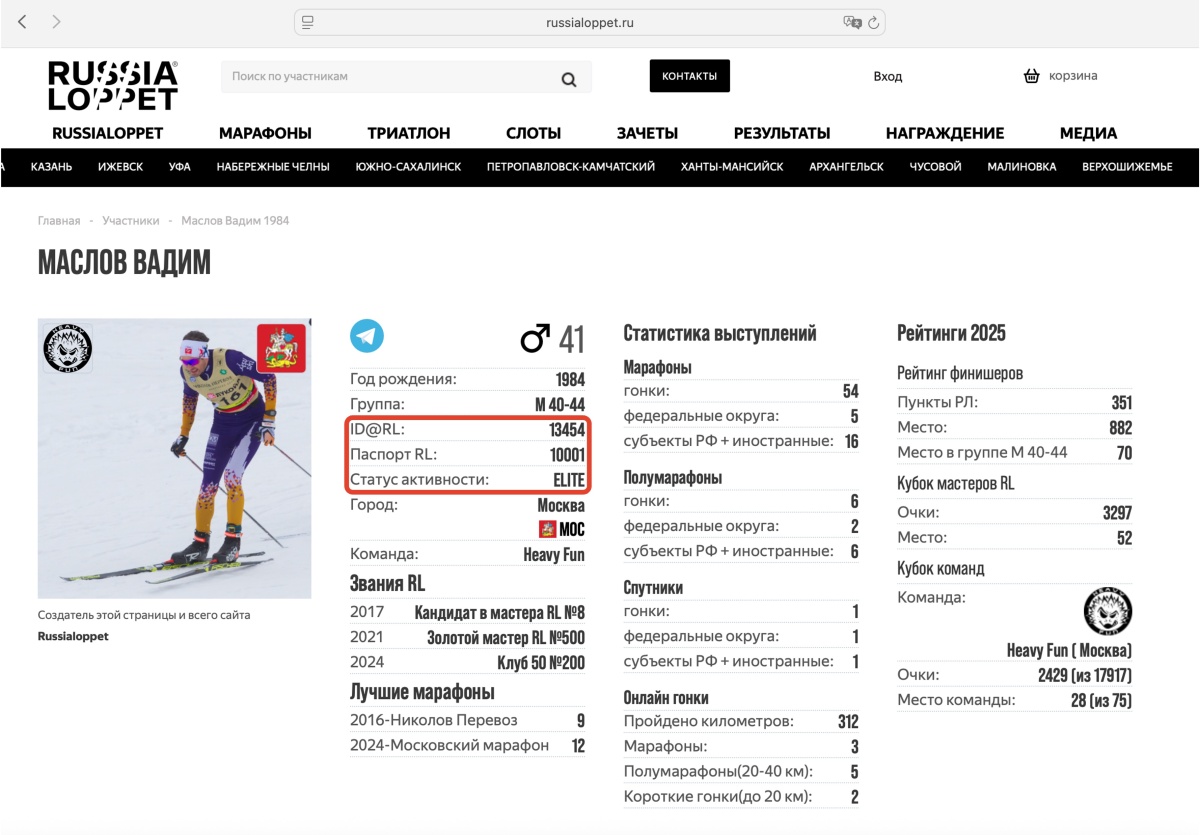Viewport: 1200px width, 835px height.
Task: Select ЧУСОВОЙ in the city bar
Action: click(x=936, y=167)
